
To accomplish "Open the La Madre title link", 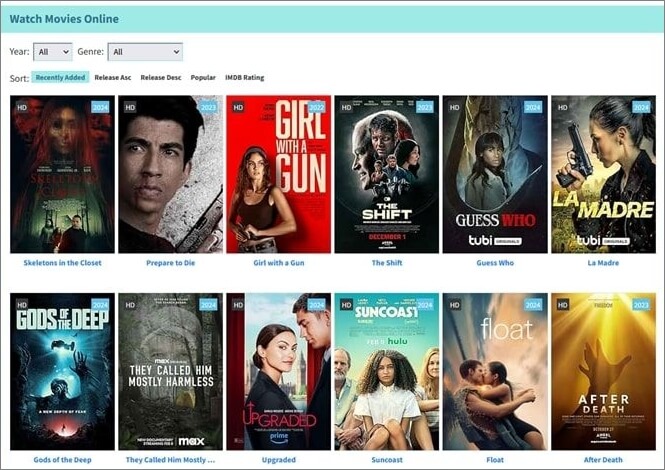I will click(603, 263).
